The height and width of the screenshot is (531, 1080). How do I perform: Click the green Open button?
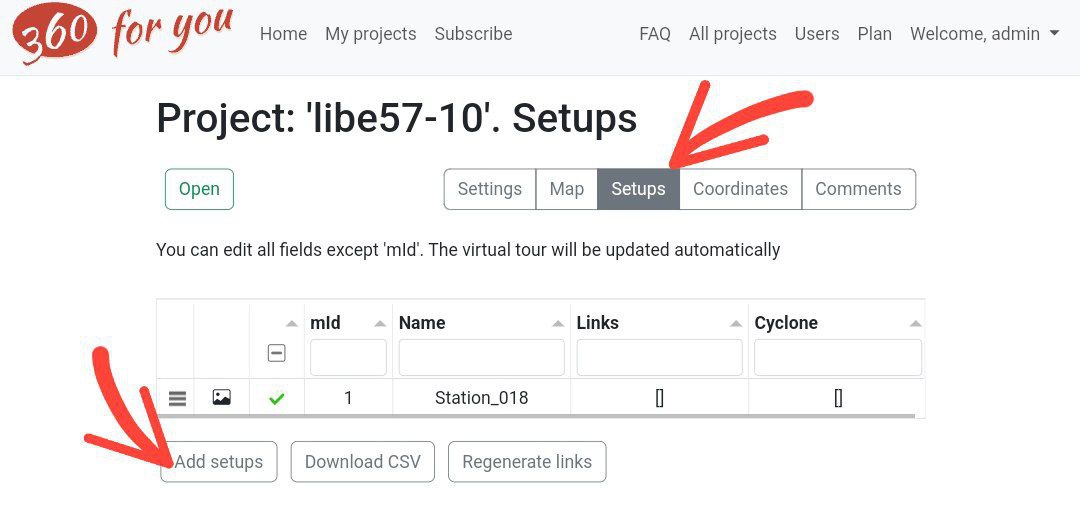[x=199, y=189]
